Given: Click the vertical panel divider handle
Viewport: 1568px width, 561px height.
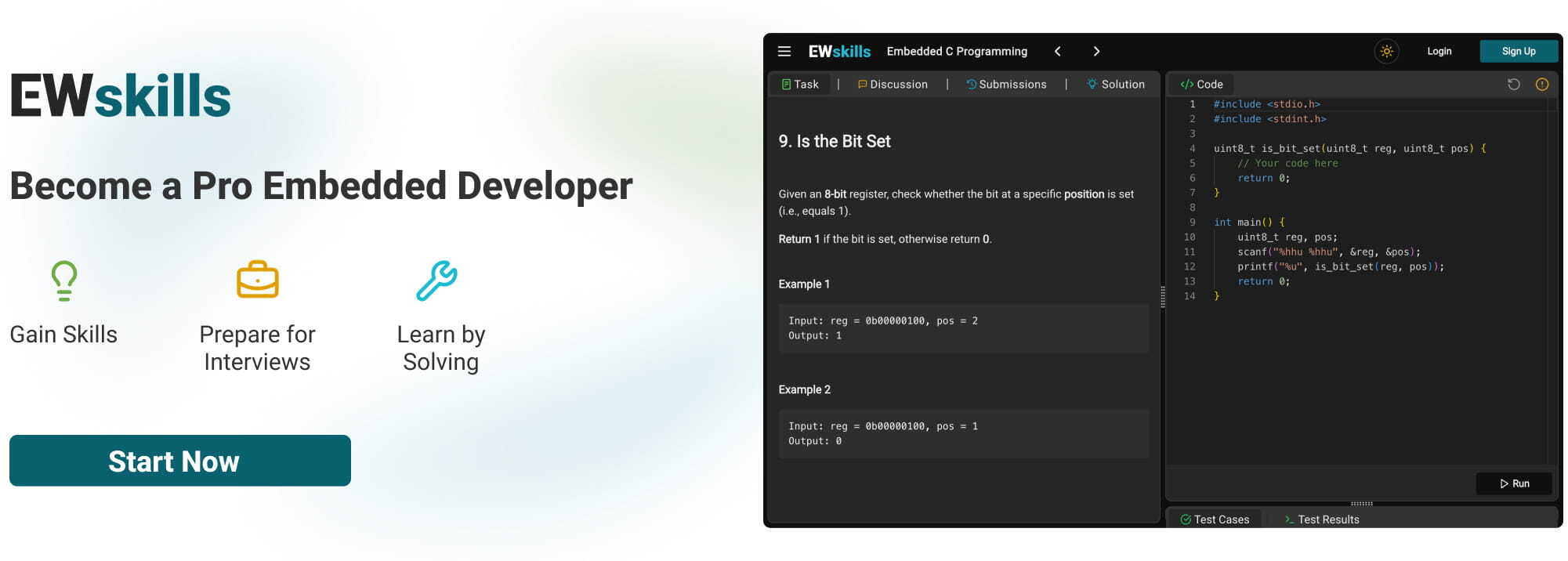Looking at the screenshot, I should tap(1162, 297).
